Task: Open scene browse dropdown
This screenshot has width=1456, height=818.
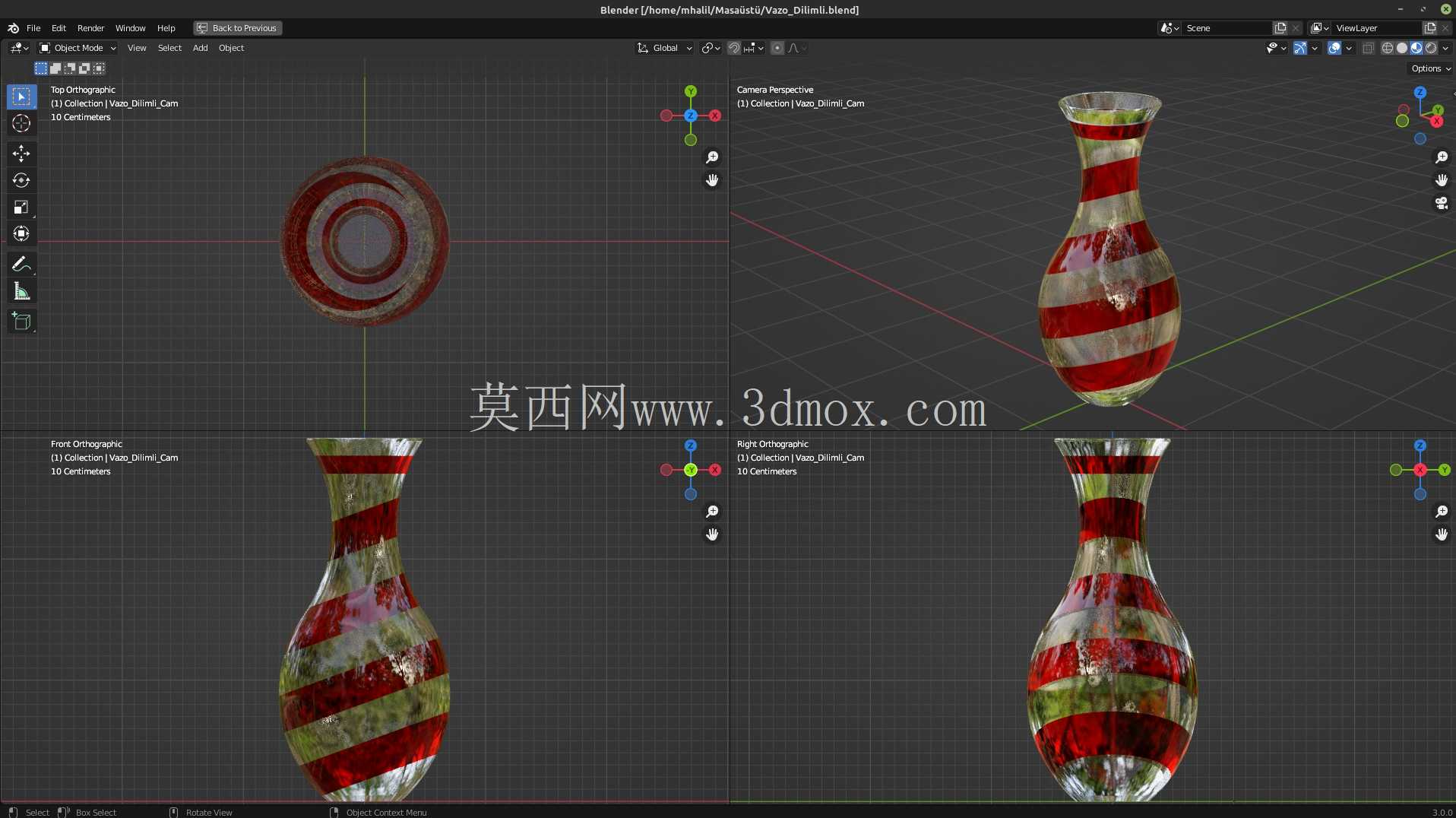Action: 1170,28
